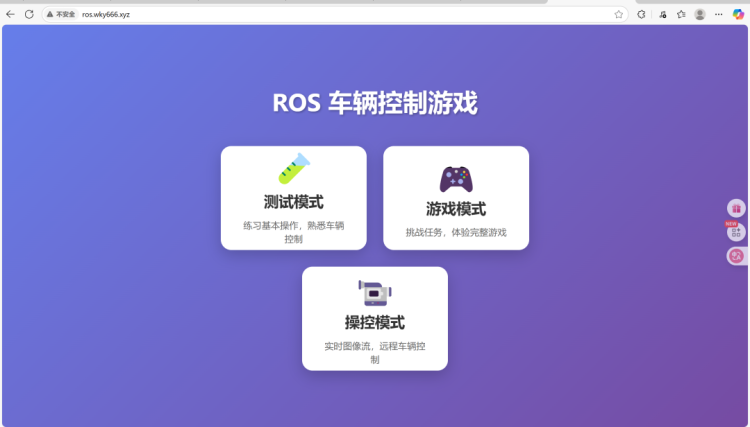750x427 pixels.
Task: Click the video camera icon for 操控模式
Action: coord(375,292)
